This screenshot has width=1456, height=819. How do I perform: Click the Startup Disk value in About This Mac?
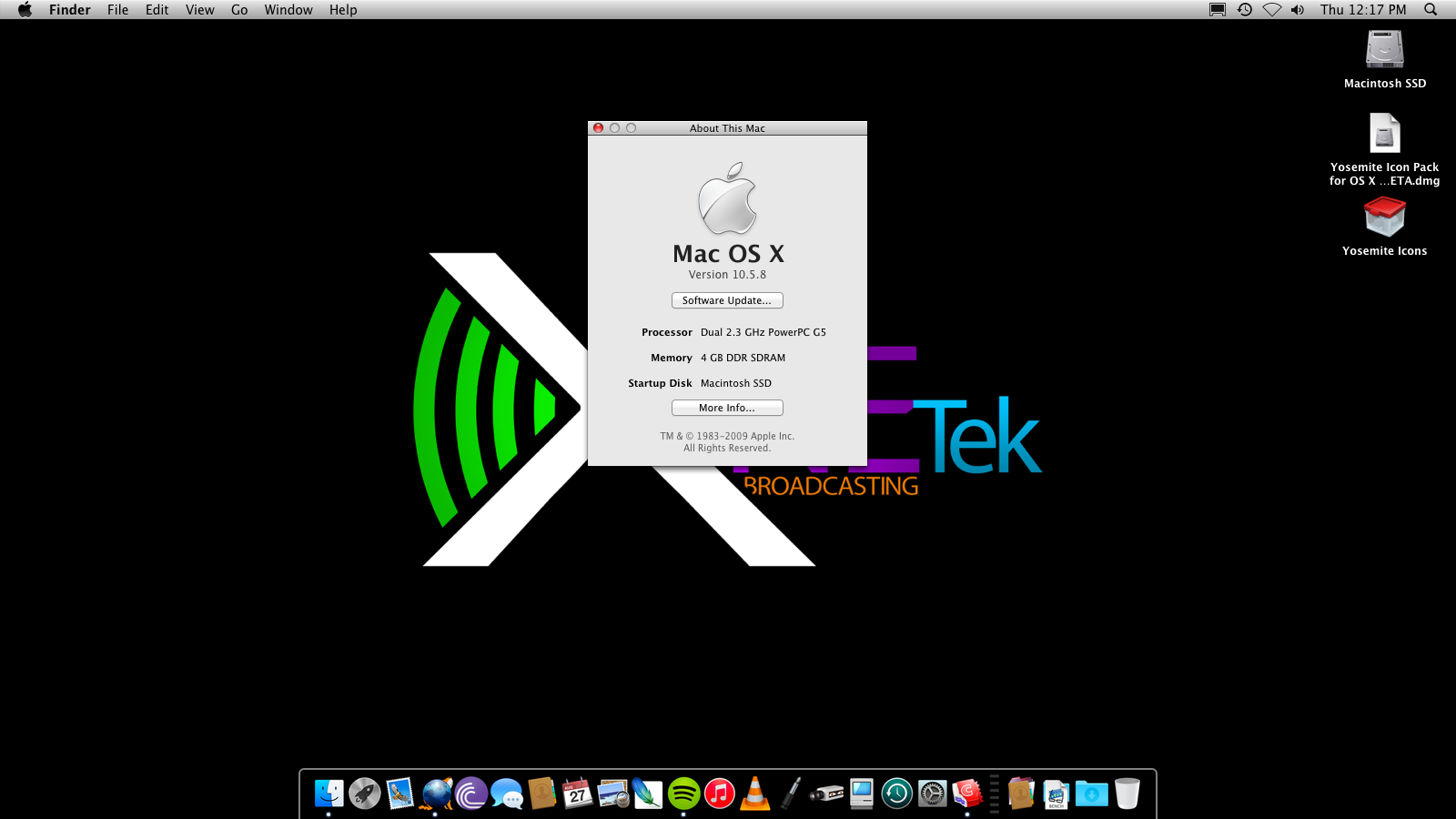tap(736, 383)
